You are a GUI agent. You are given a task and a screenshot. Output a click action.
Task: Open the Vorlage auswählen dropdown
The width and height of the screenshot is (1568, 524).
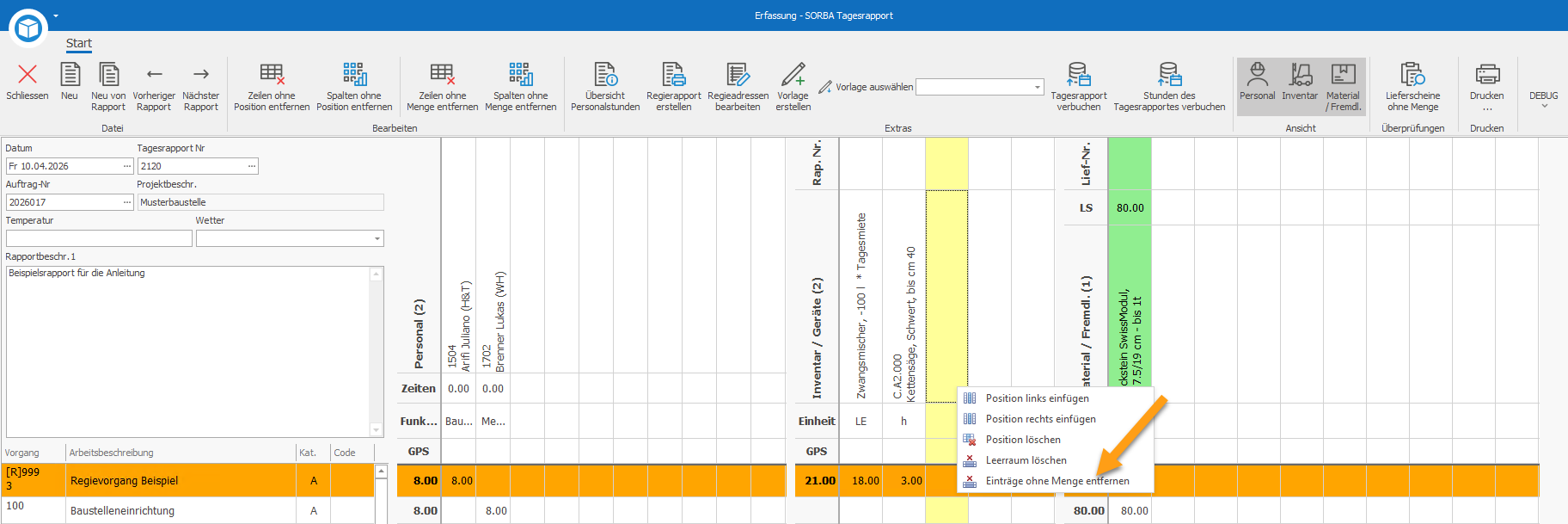1038,87
